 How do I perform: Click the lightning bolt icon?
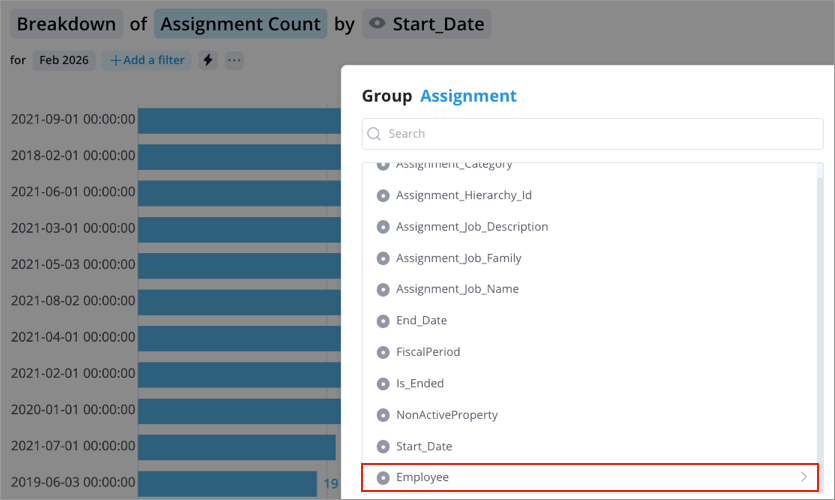point(208,61)
